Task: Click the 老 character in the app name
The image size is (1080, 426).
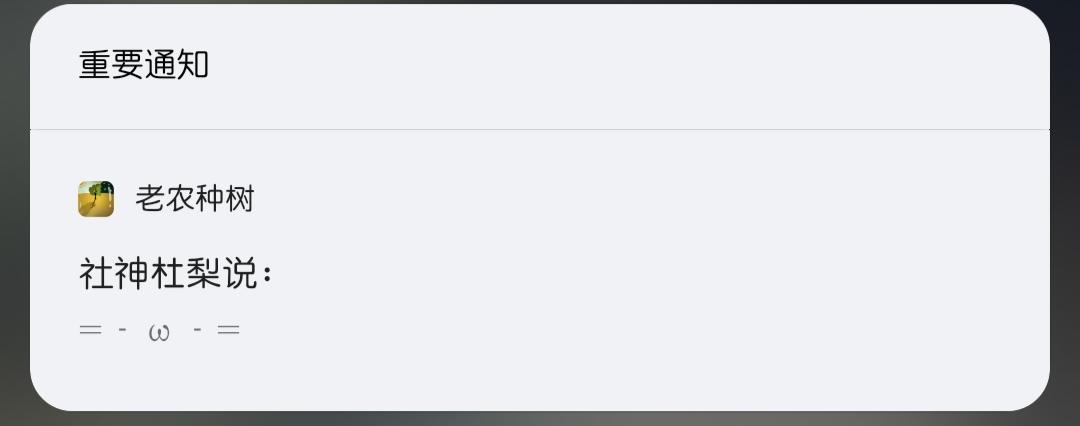Action: (x=150, y=199)
